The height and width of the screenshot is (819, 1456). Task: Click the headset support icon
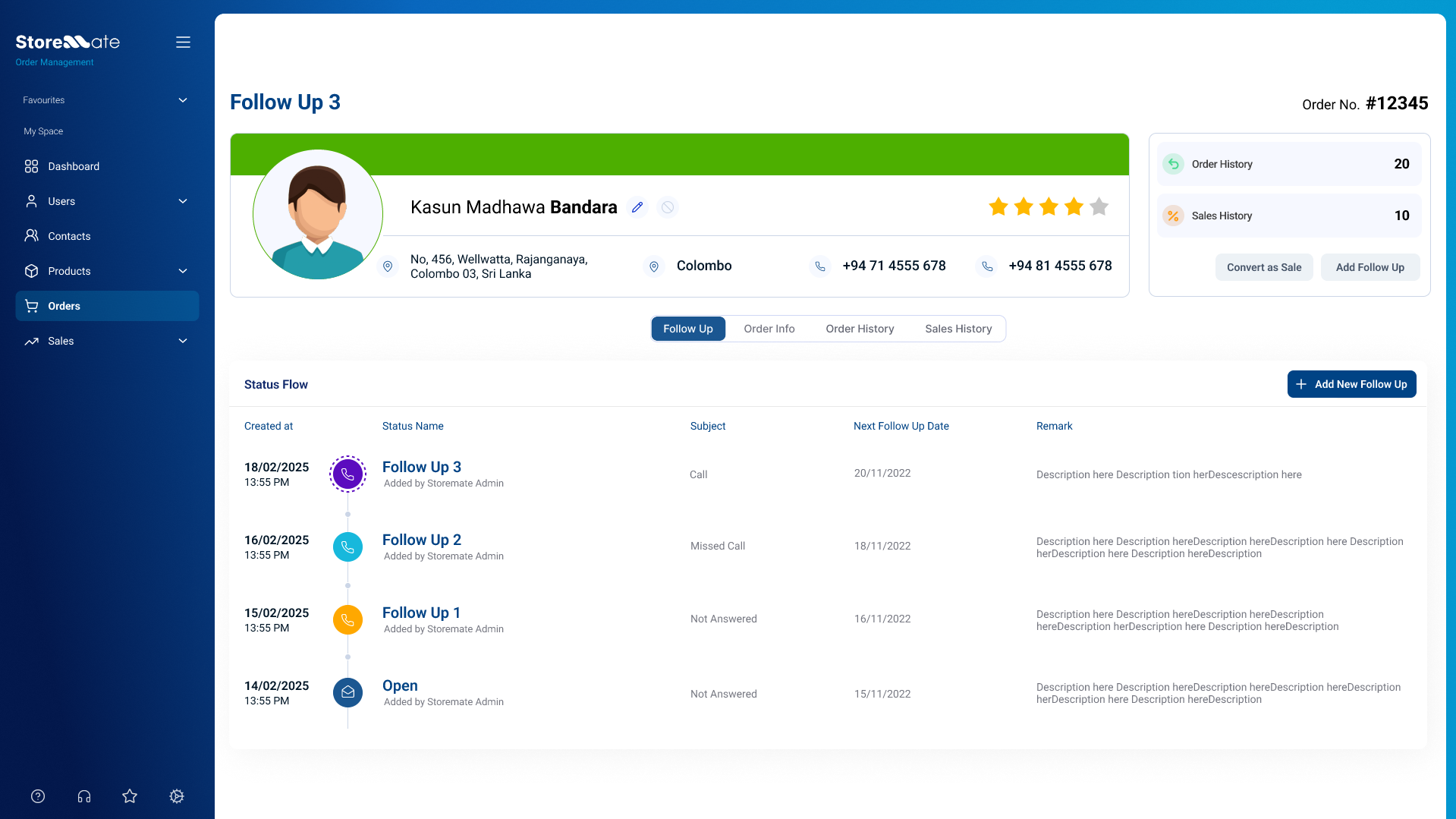click(x=84, y=796)
